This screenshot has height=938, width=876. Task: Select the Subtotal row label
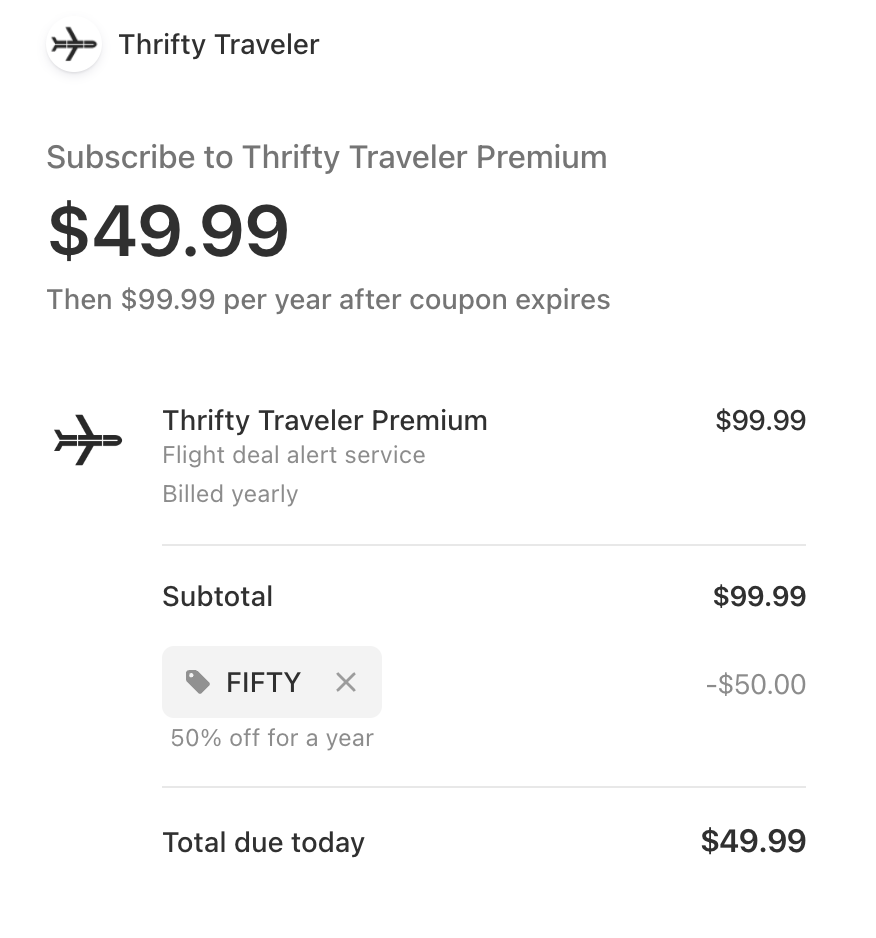(217, 596)
